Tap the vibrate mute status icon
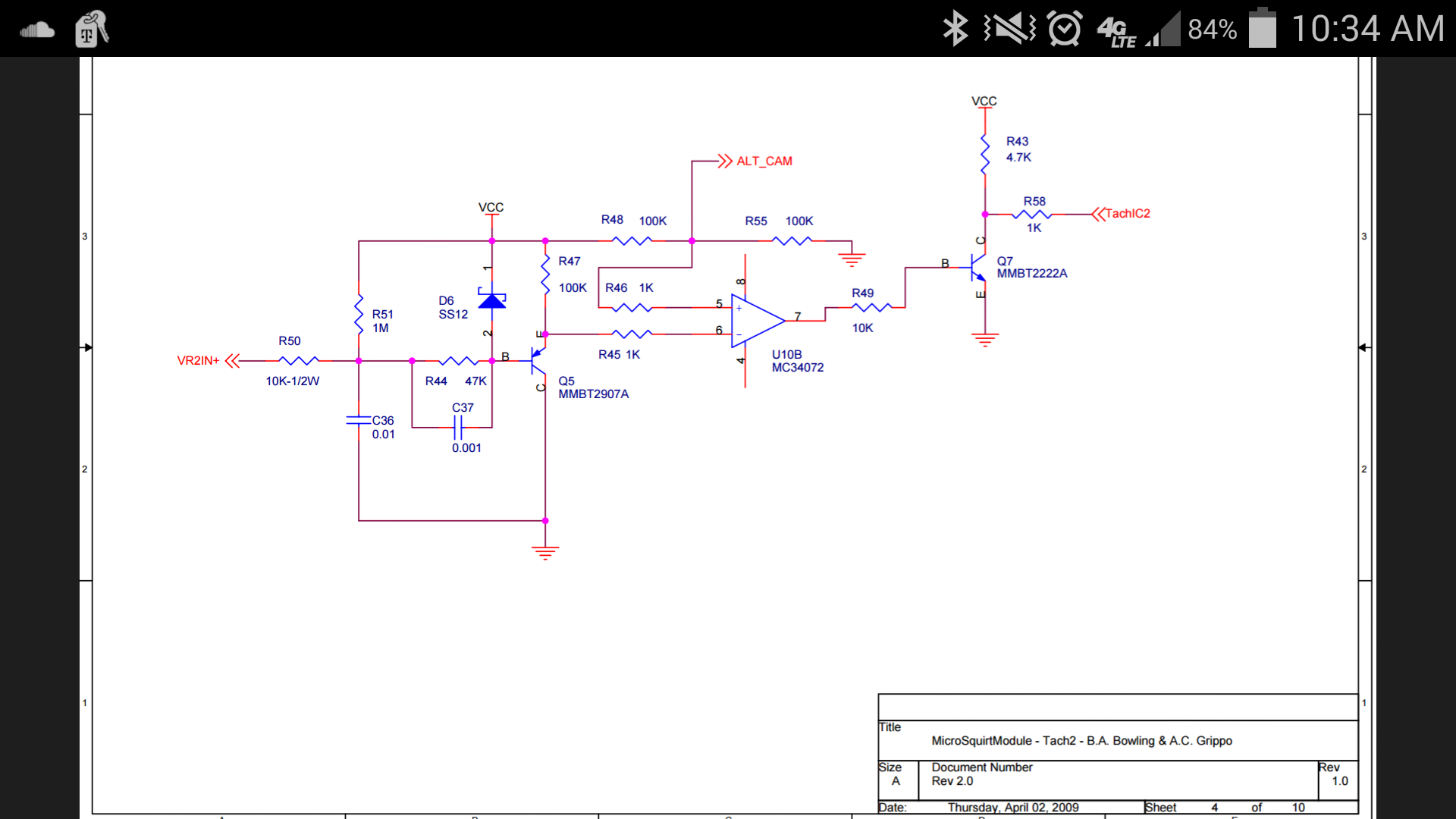Viewport: 1456px width, 819px height. pos(1009,30)
